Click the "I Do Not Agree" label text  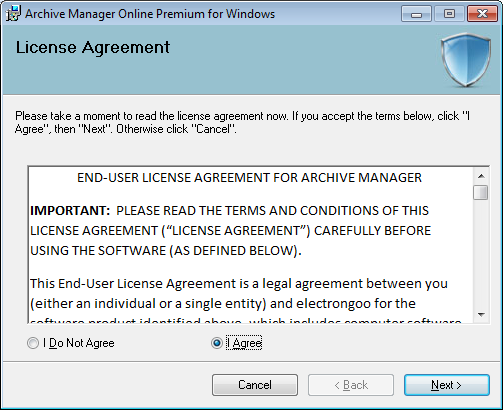point(79,343)
